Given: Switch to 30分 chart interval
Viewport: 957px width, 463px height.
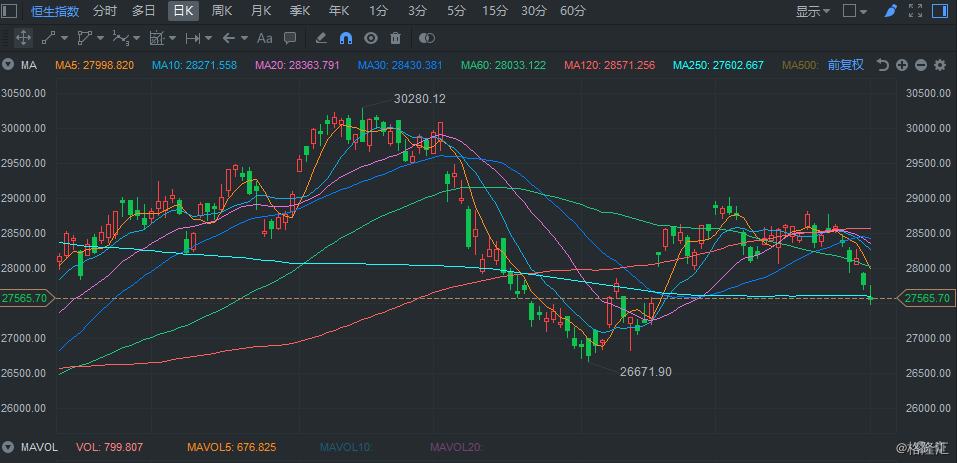Looking at the screenshot, I should [534, 10].
